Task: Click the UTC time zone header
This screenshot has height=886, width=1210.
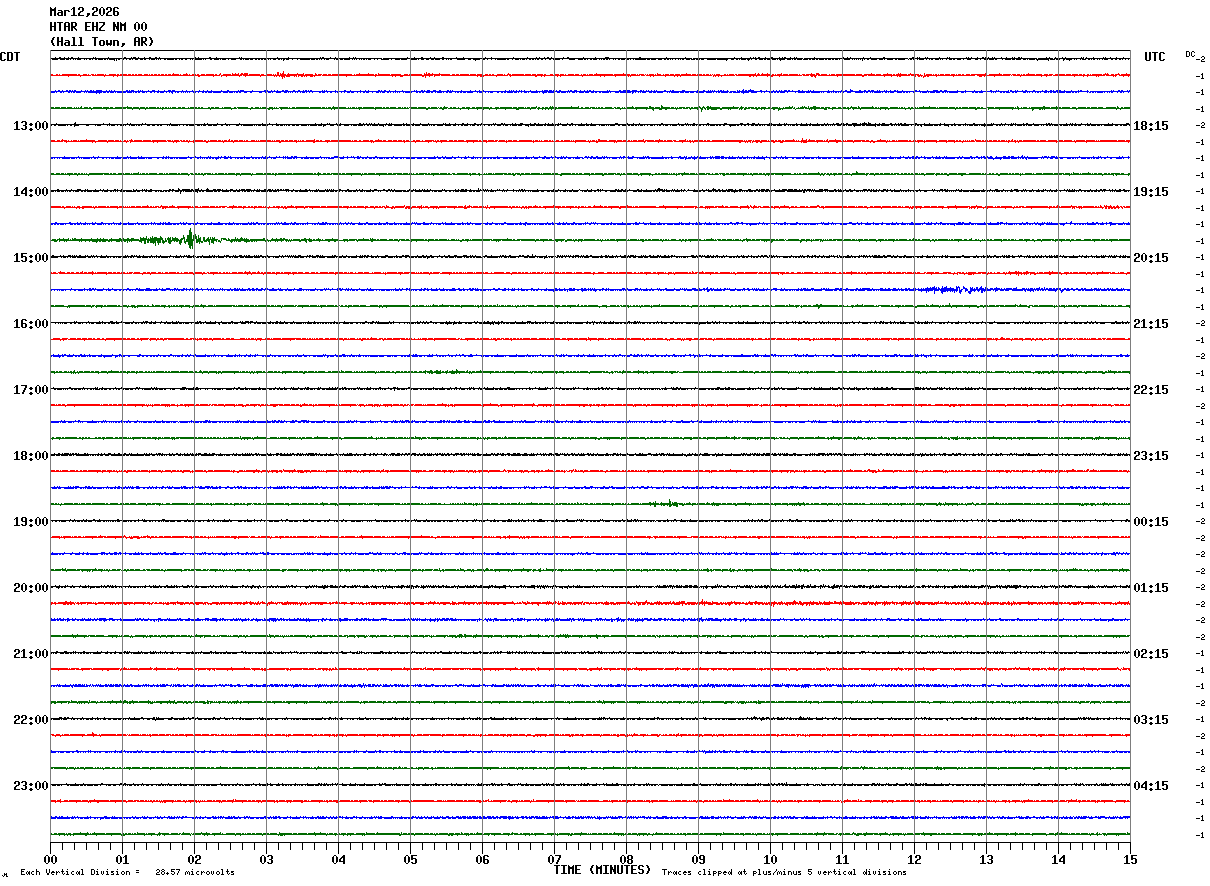Action: pyautogui.click(x=1155, y=57)
